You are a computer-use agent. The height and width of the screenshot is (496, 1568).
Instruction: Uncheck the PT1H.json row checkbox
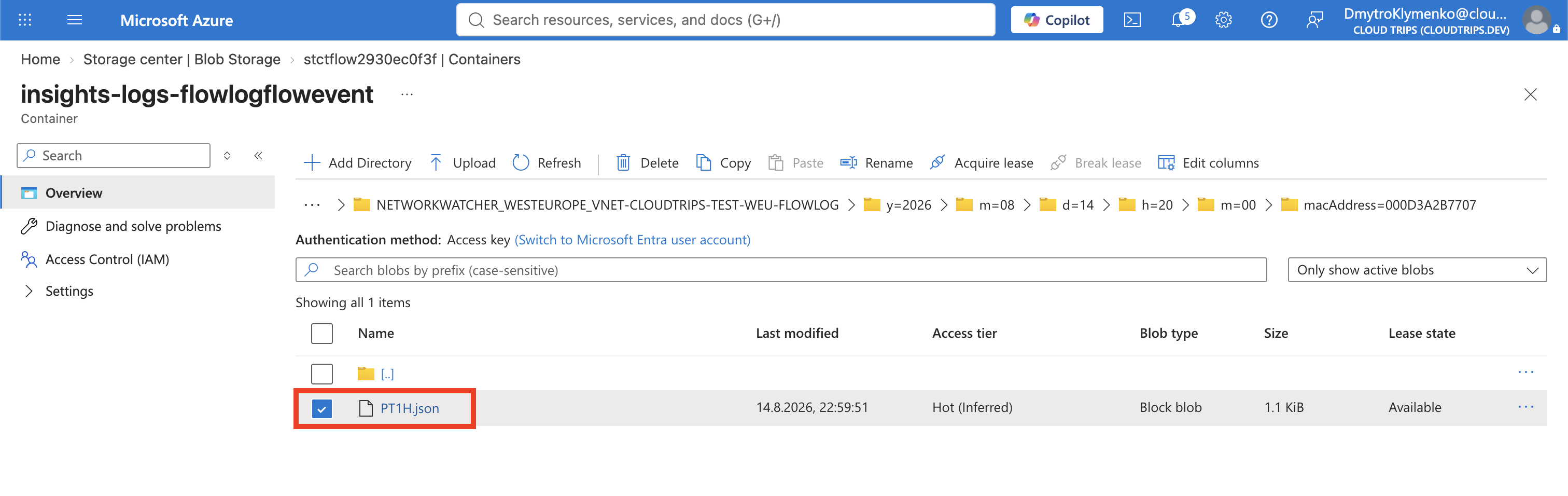point(321,408)
